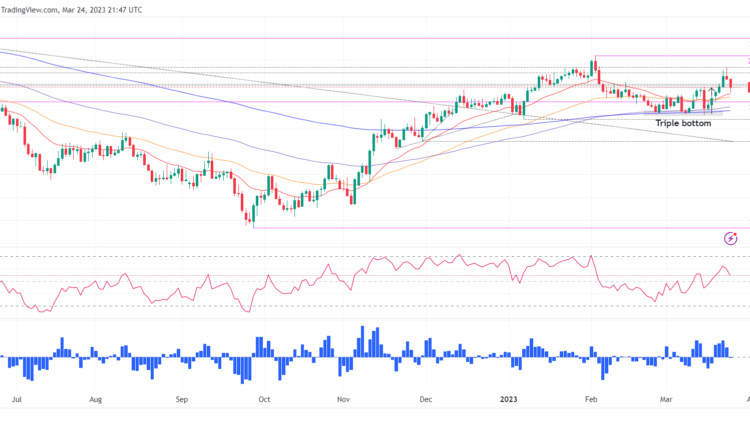This screenshot has height=430, width=750.
Task: Select the Aug date axis label
Action: pyautogui.click(x=95, y=398)
